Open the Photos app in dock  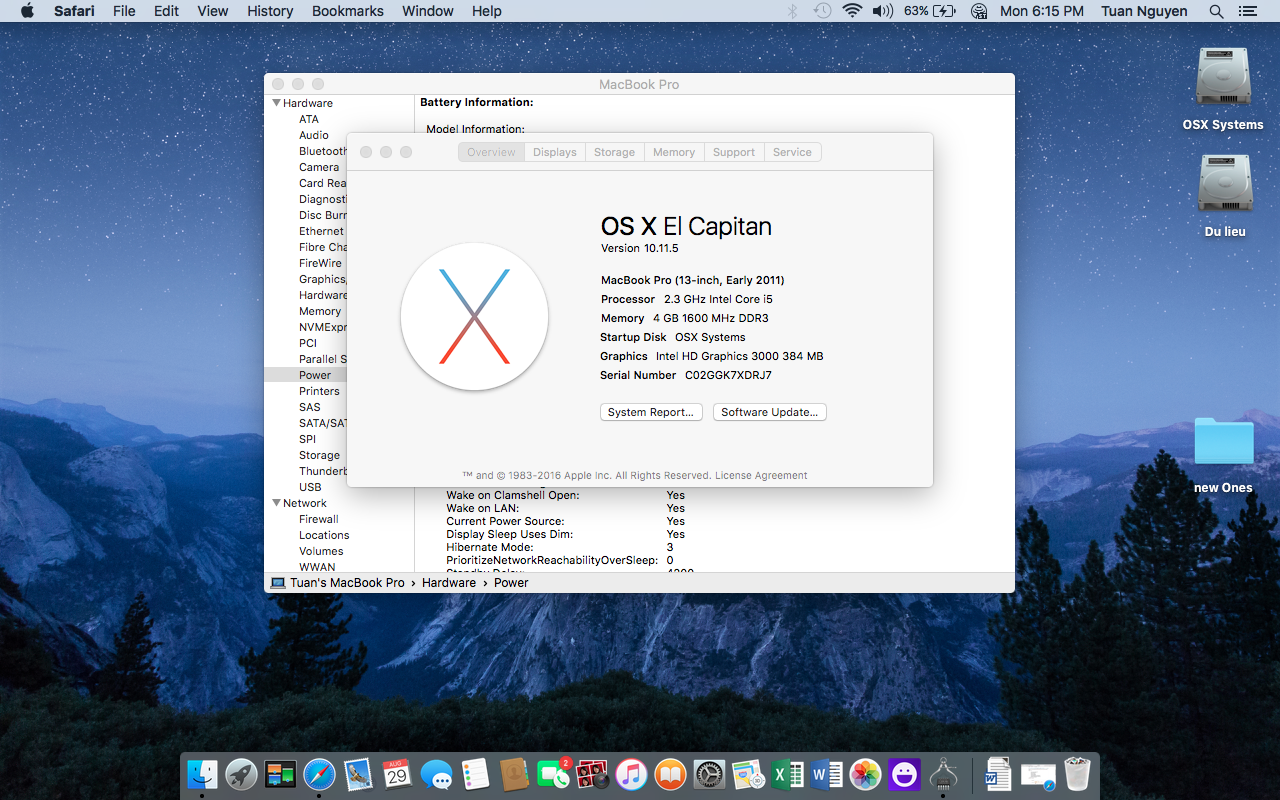[865, 774]
